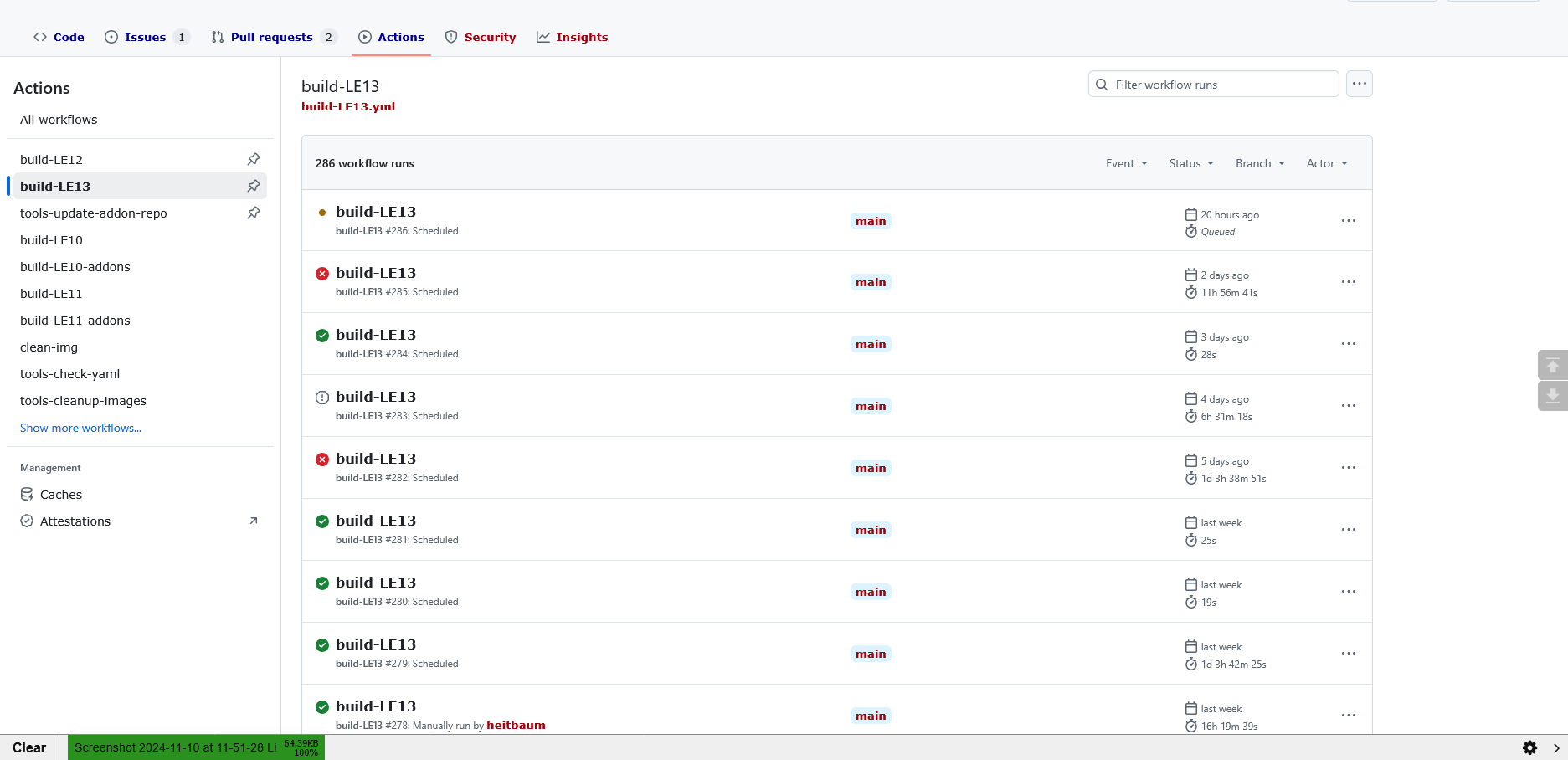Open options menu for run #286

coord(1348,221)
